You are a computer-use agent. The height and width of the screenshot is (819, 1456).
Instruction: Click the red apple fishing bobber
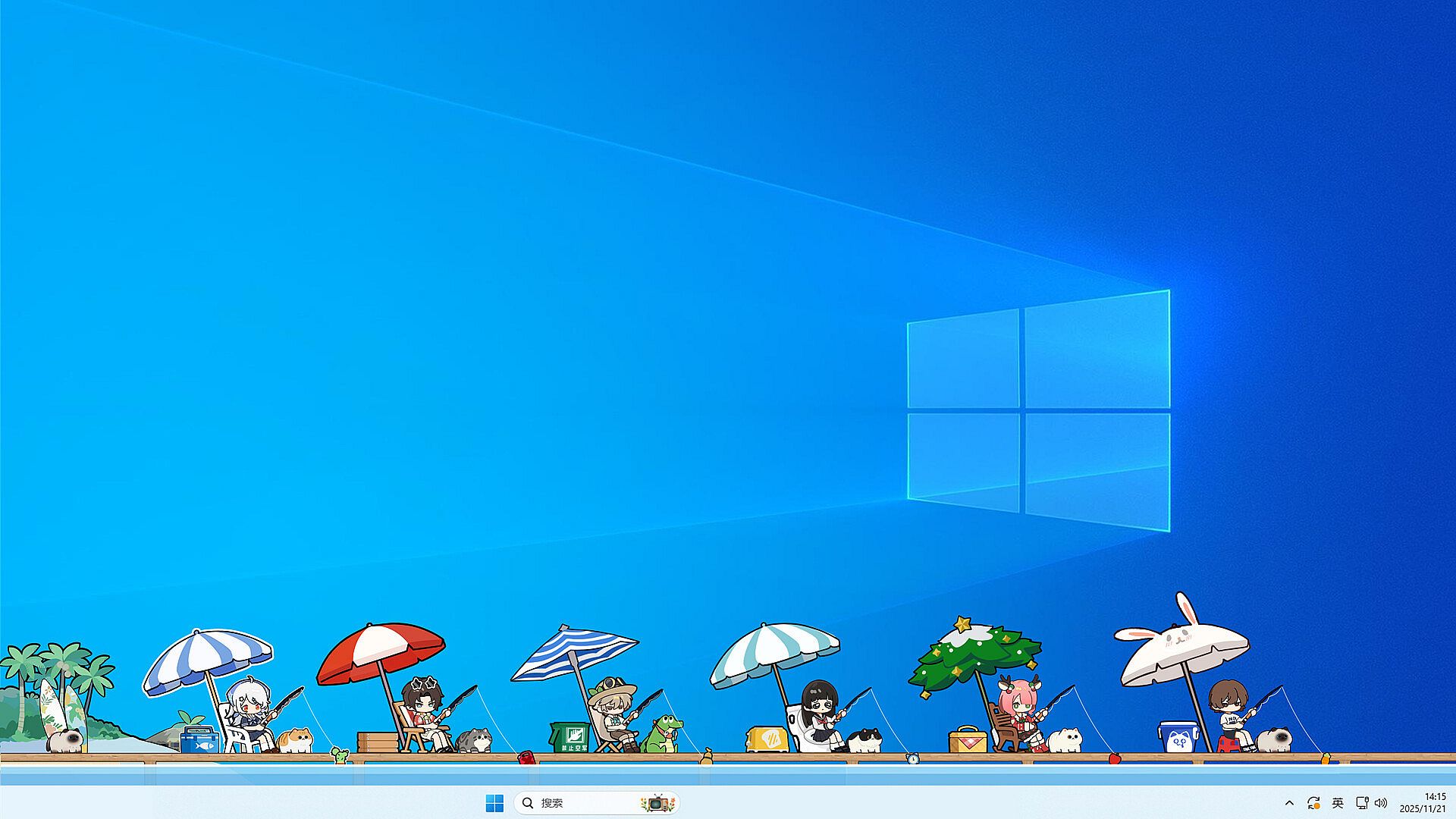1115,758
